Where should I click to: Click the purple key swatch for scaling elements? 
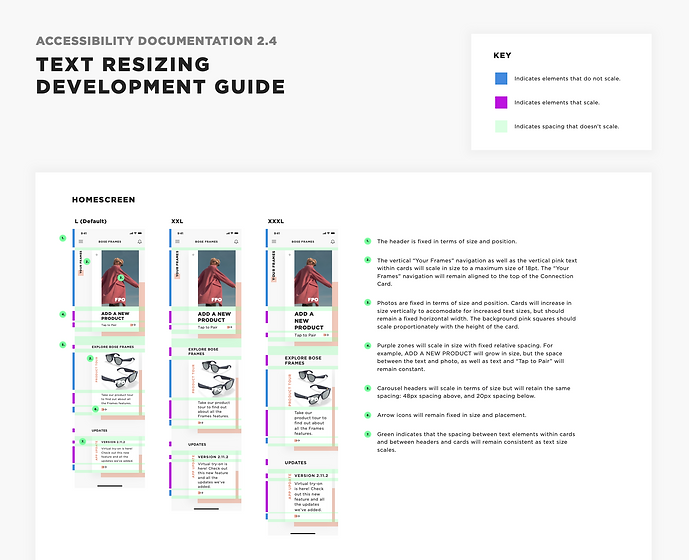[x=501, y=102]
